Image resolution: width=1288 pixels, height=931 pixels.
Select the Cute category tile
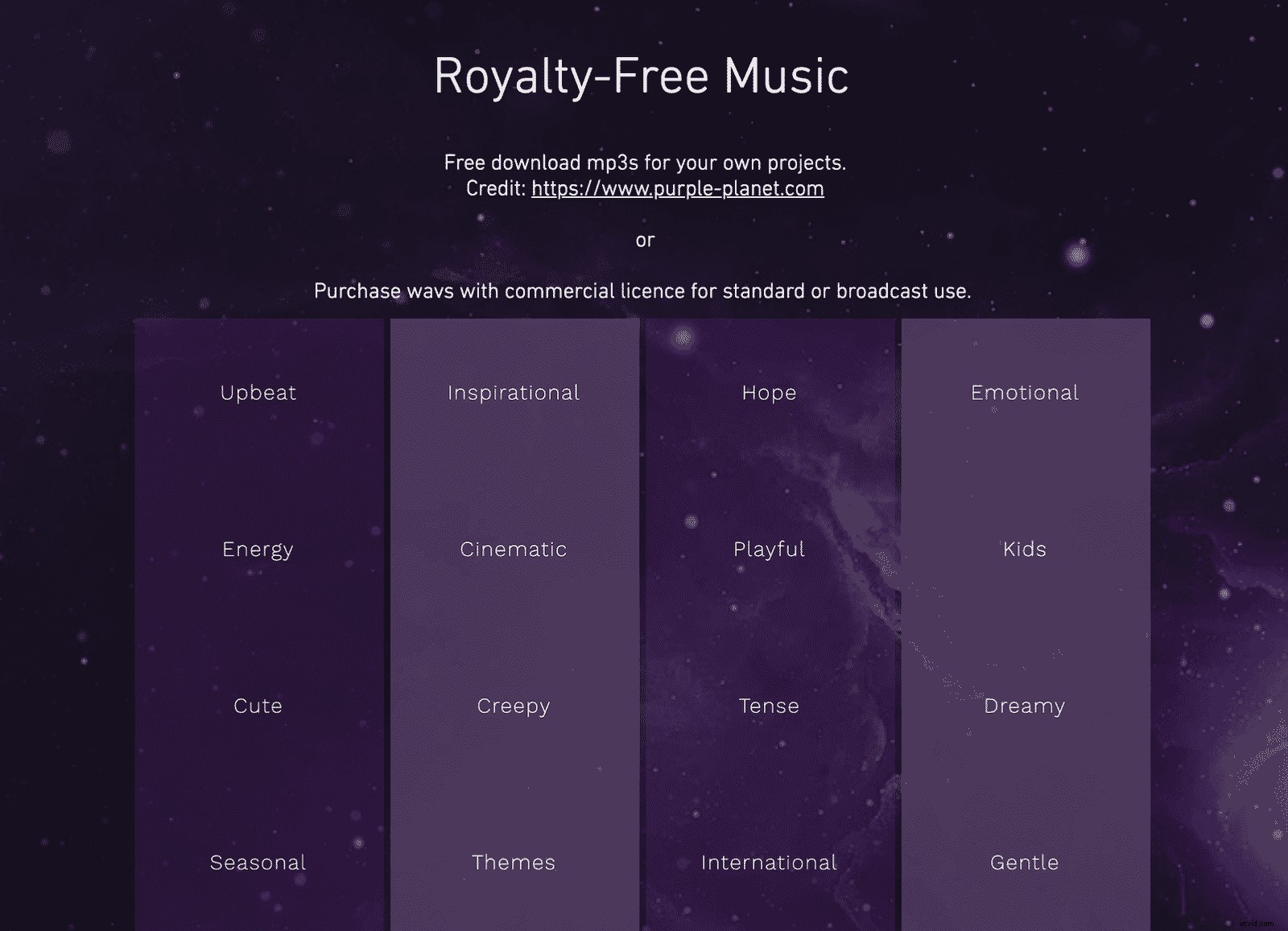(x=257, y=706)
